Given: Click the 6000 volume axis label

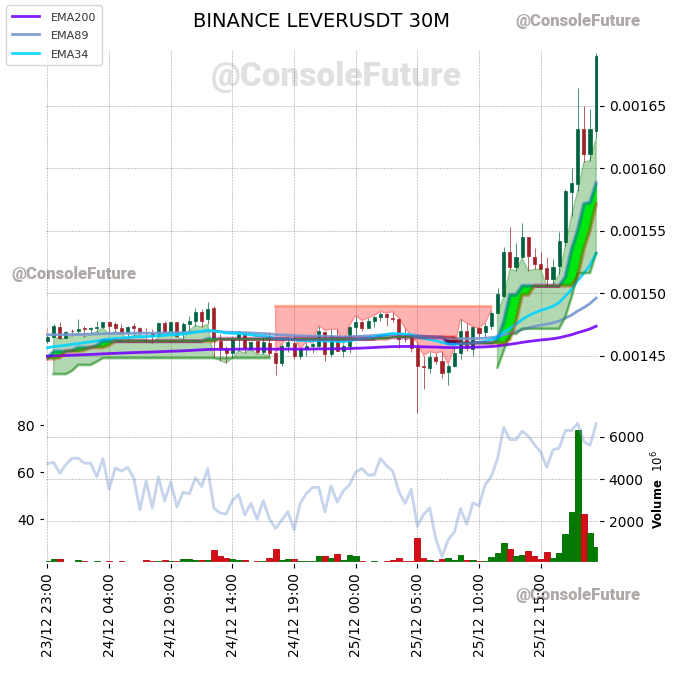Looking at the screenshot, I should [x=627, y=437].
